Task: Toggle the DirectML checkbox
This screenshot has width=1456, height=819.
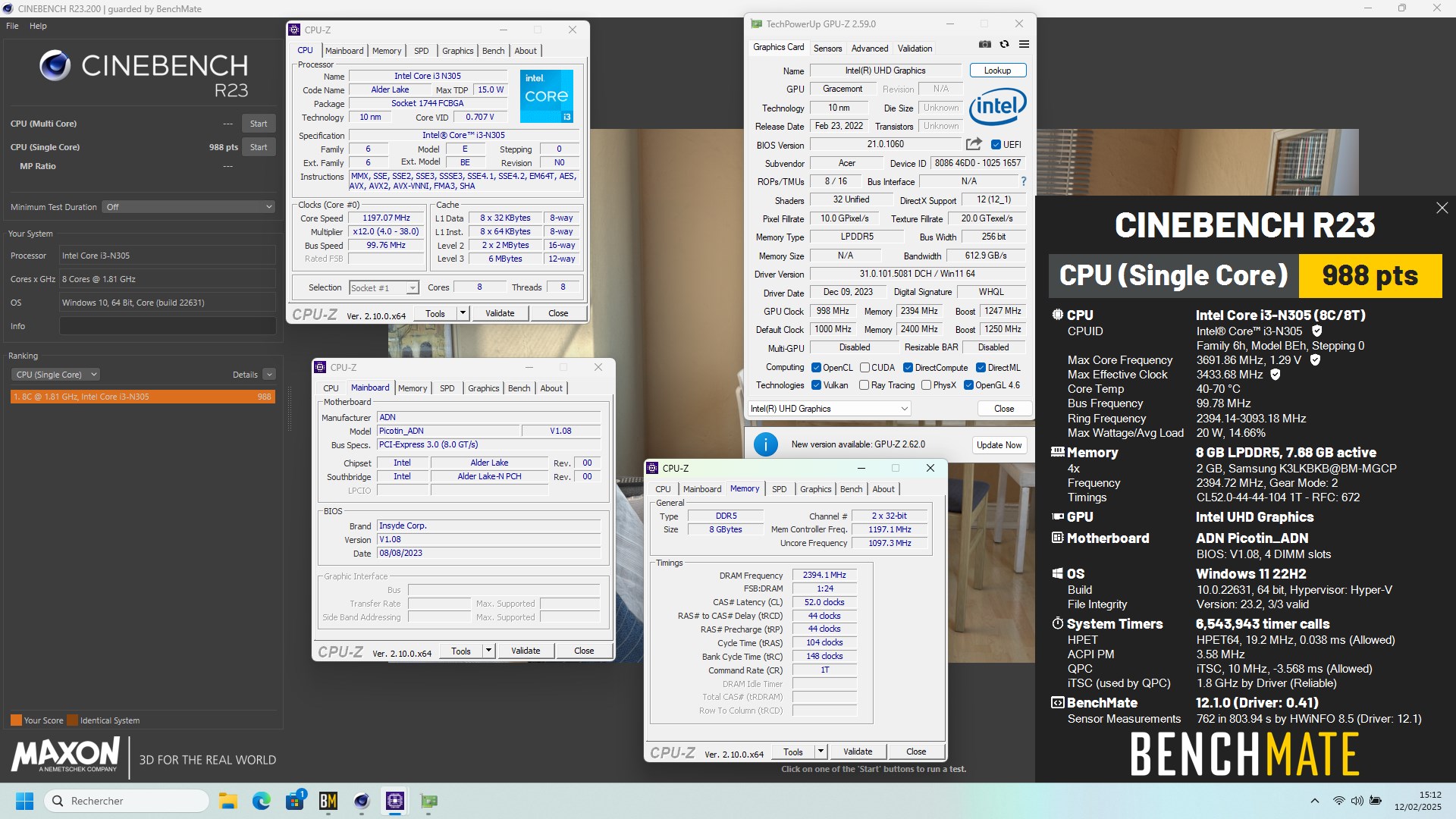Action: 981,368
